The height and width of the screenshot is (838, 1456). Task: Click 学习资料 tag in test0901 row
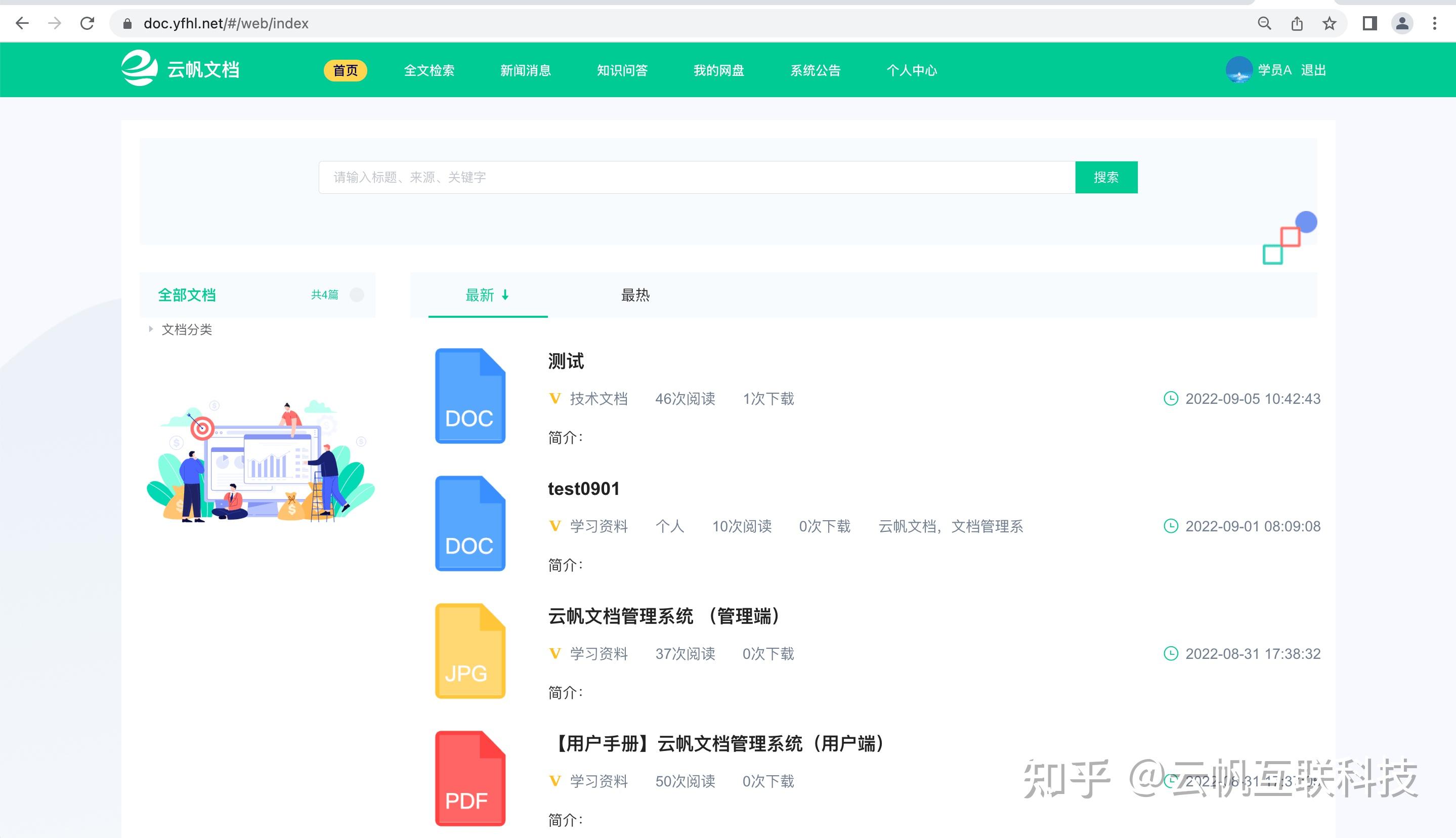(599, 526)
